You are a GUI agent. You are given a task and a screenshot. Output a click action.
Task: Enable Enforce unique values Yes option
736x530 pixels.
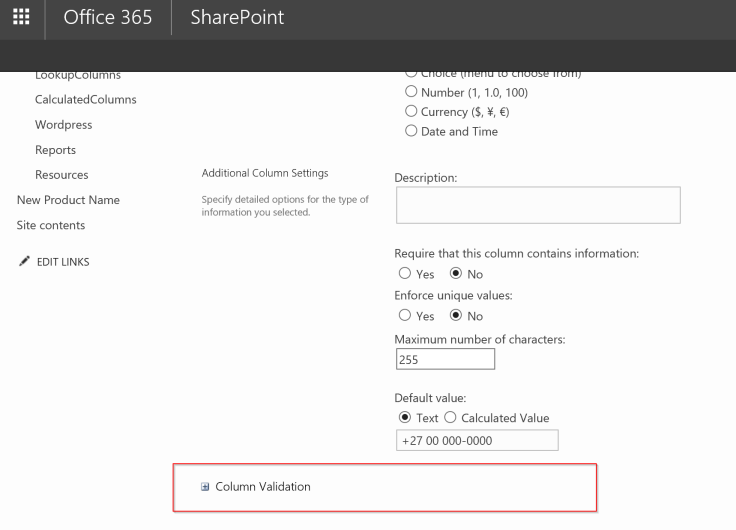tap(405, 316)
